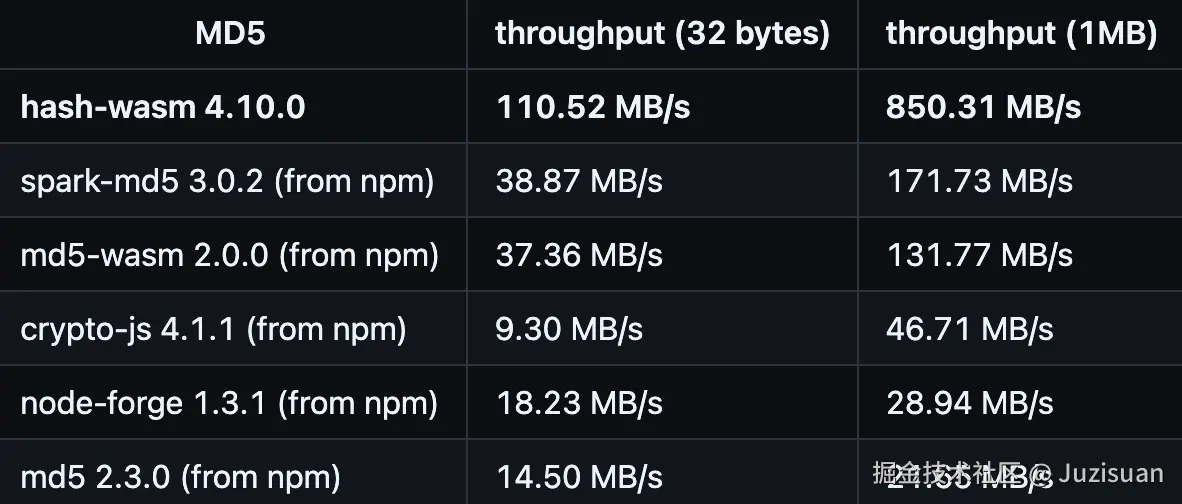Click the 28.94 MB/s value
The height and width of the screenshot is (504, 1182).
(969, 403)
